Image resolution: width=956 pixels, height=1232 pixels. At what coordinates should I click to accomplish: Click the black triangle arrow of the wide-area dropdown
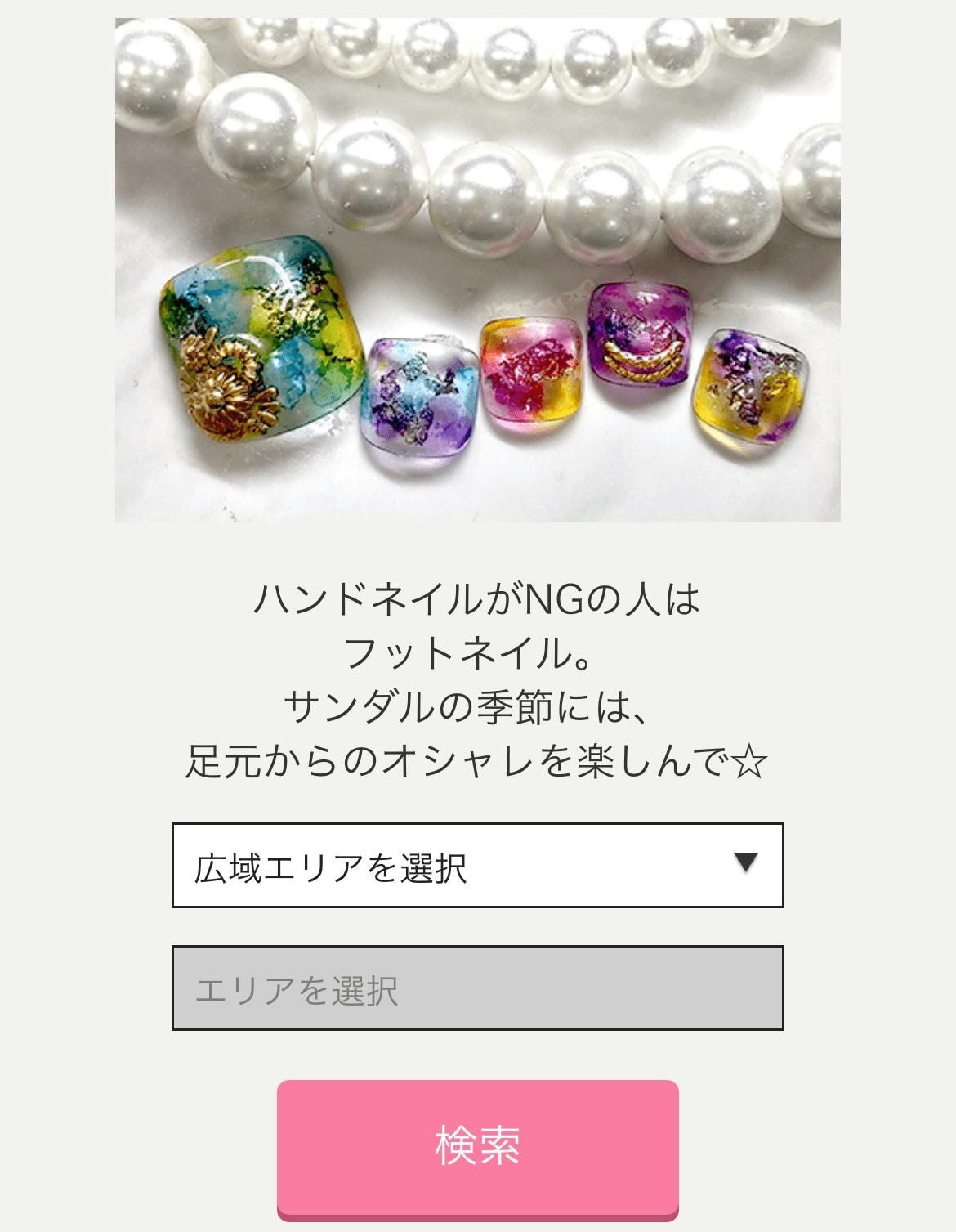coord(746,862)
